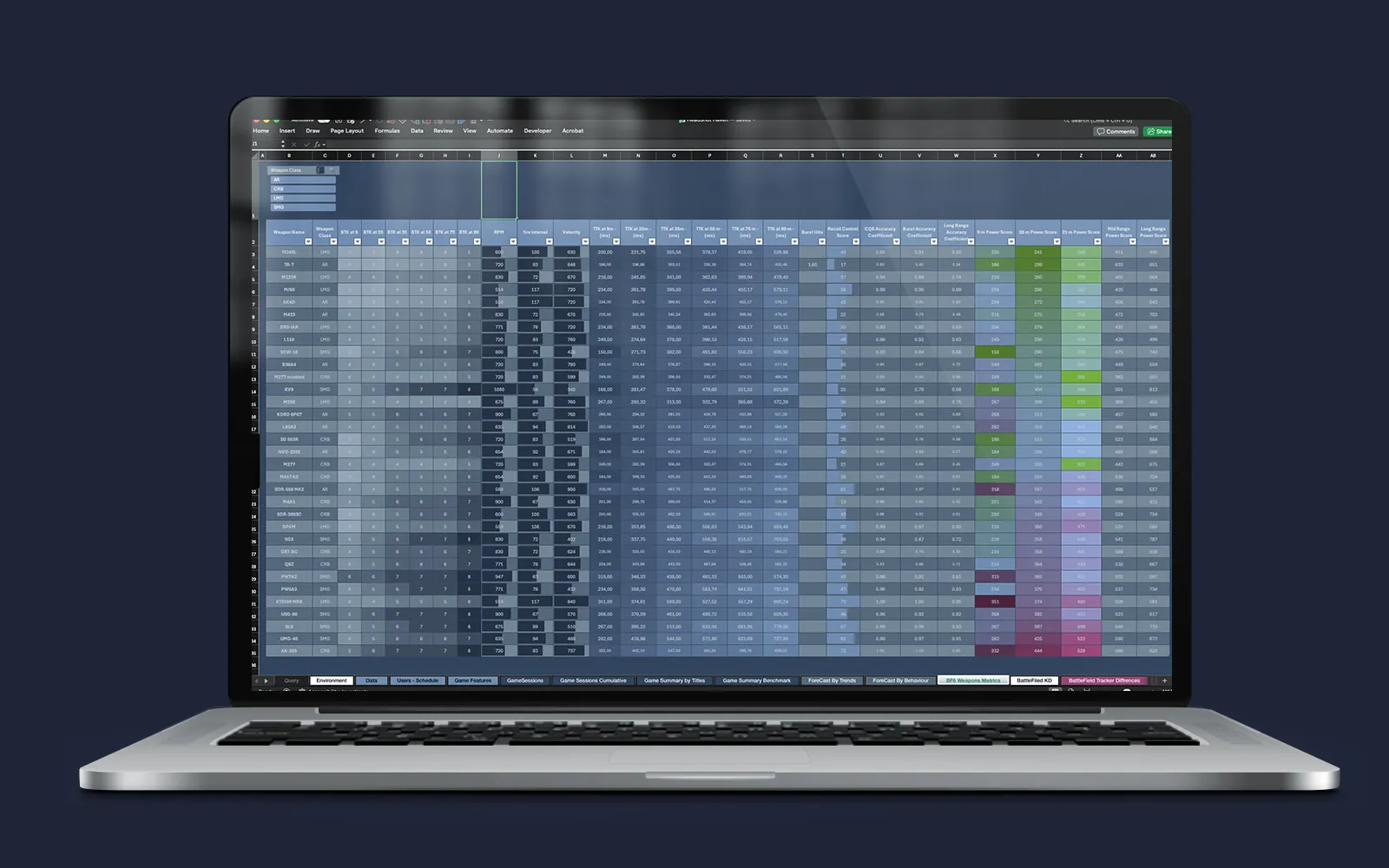
Task: Select the weapon name cell AK-205
Action: tap(289, 651)
